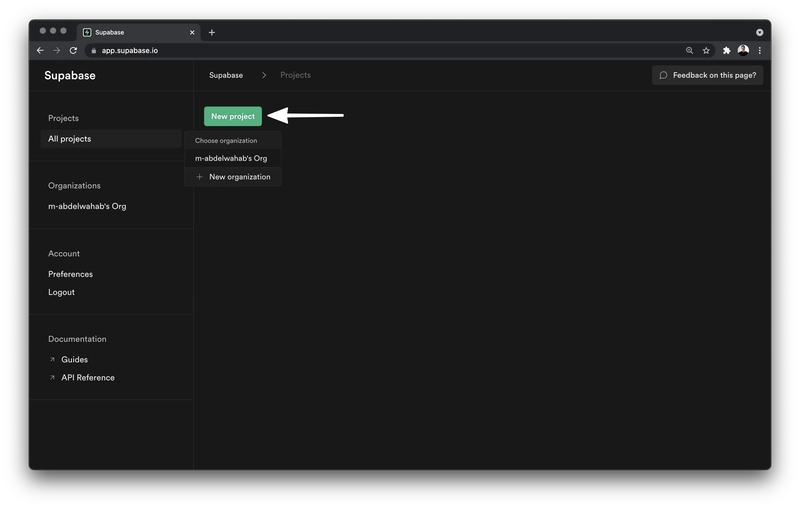Click the Documentation sidebar heading
This screenshot has height=508, width=800.
[x=77, y=339]
